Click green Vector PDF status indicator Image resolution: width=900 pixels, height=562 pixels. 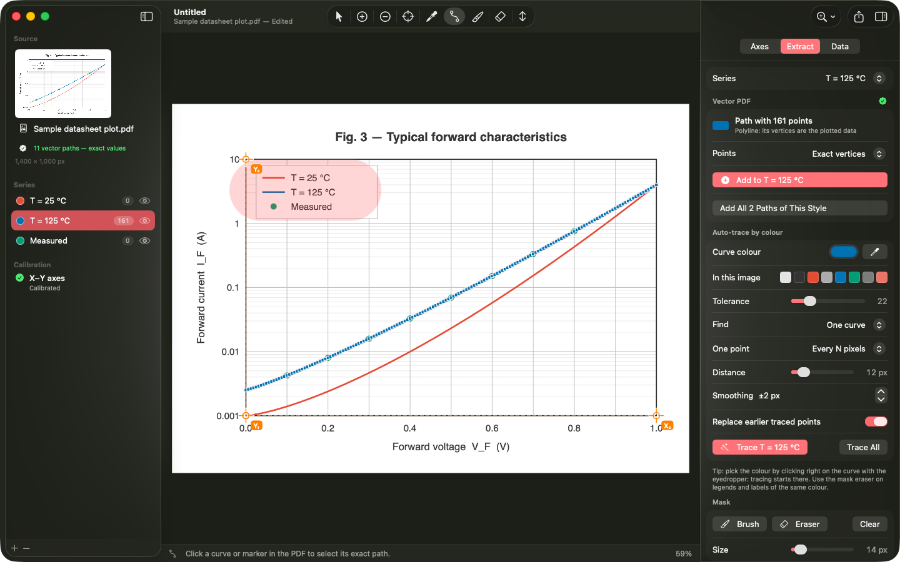coord(882,101)
